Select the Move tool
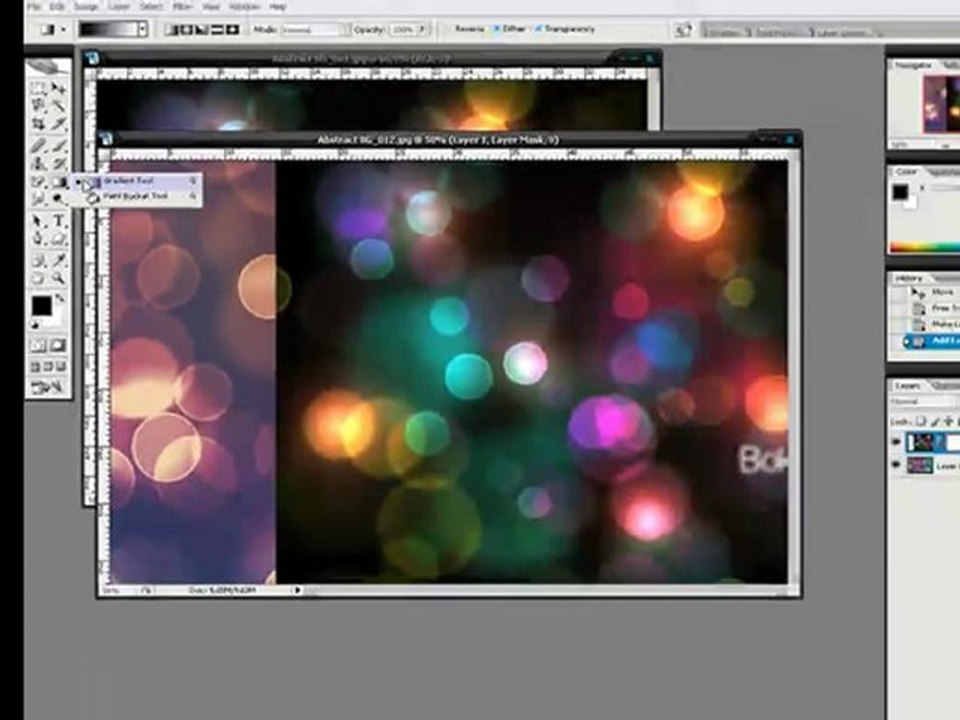 click(x=58, y=88)
